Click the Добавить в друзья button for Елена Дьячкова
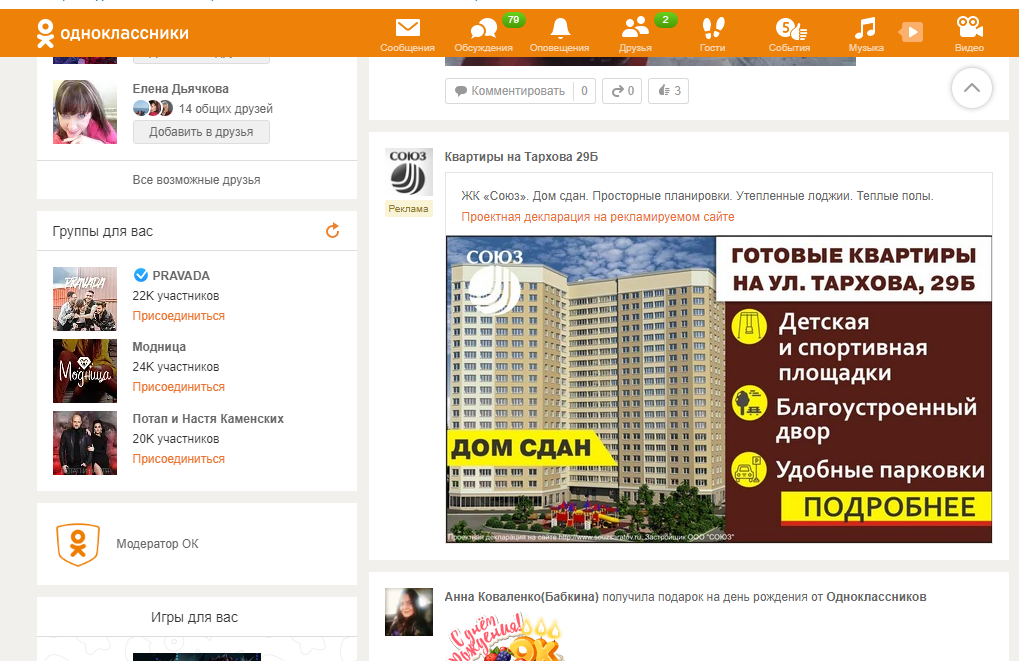The image size is (1019, 661). tap(201, 132)
